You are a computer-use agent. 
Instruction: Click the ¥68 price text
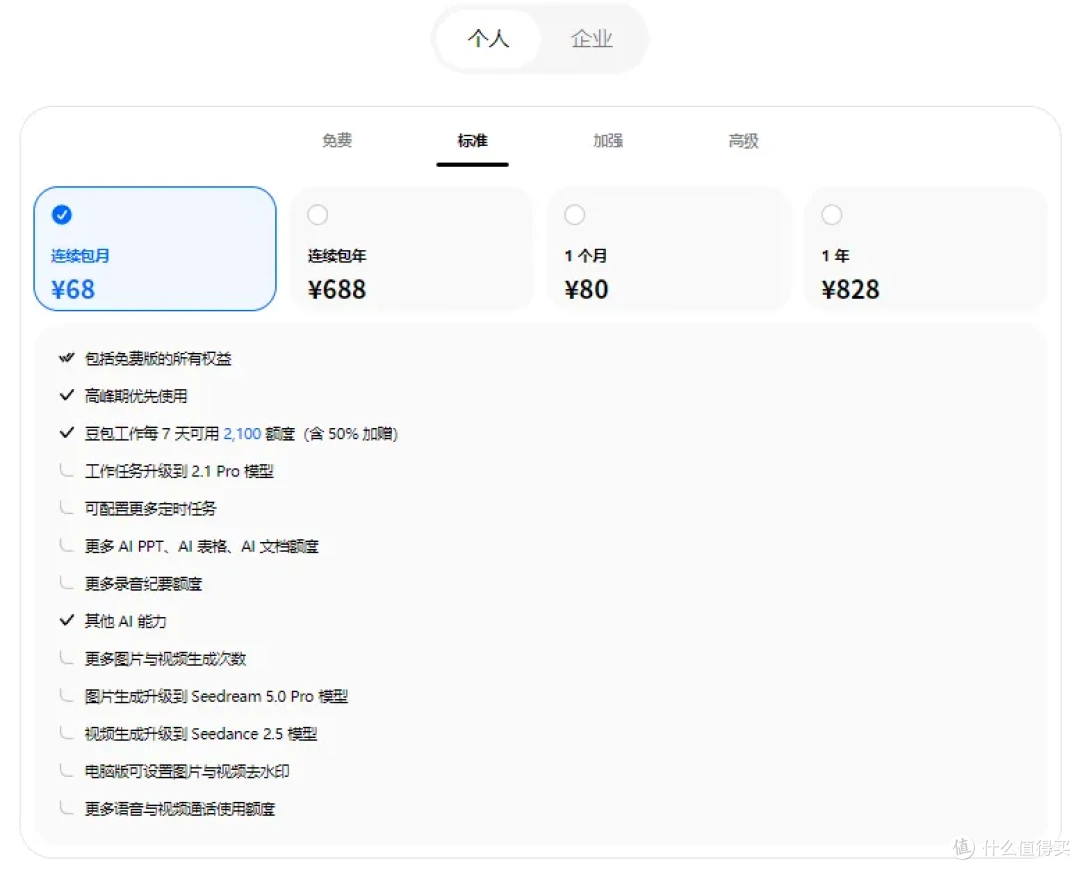click(x=73, y=289)
